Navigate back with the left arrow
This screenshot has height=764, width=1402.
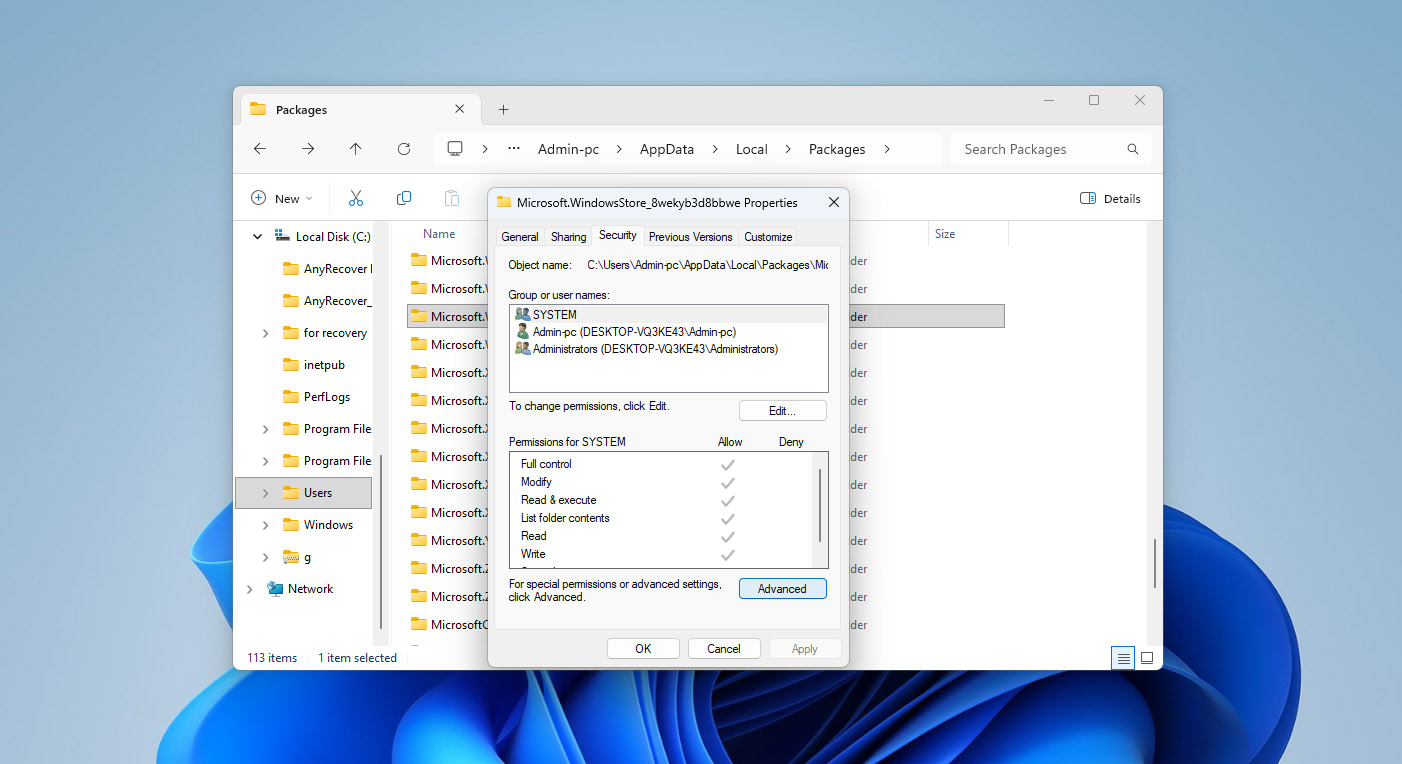point(260,149)
